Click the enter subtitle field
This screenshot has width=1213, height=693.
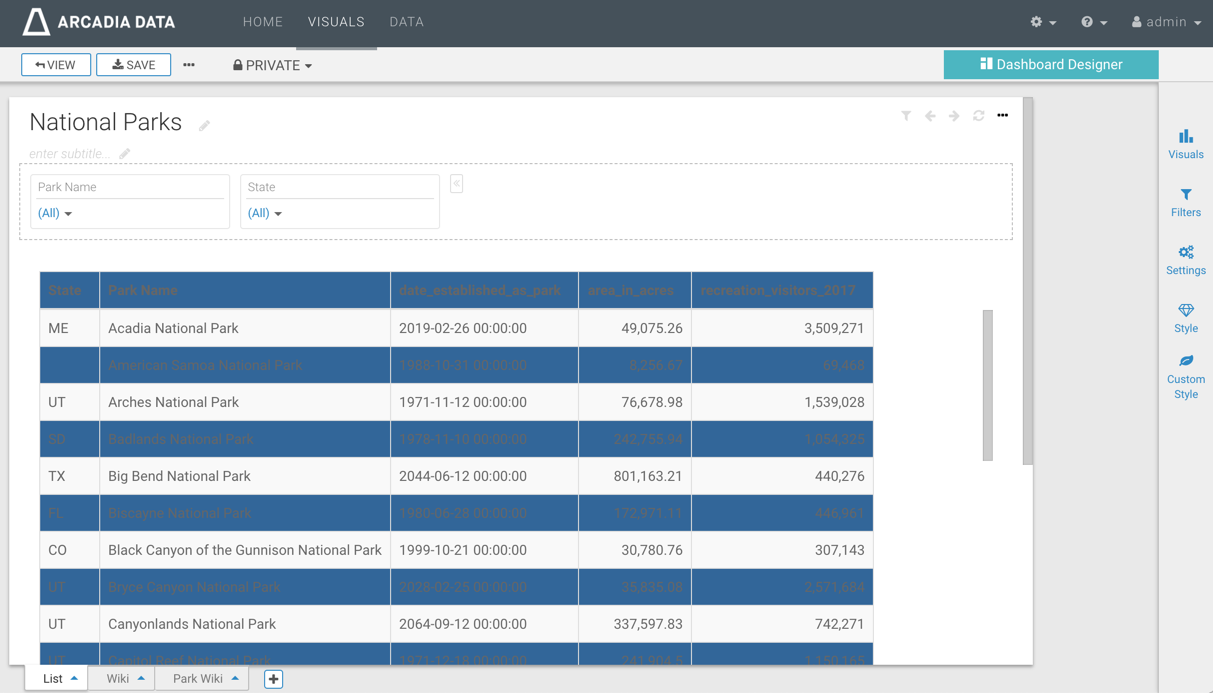pyautogui.click(x=68, y=154)
